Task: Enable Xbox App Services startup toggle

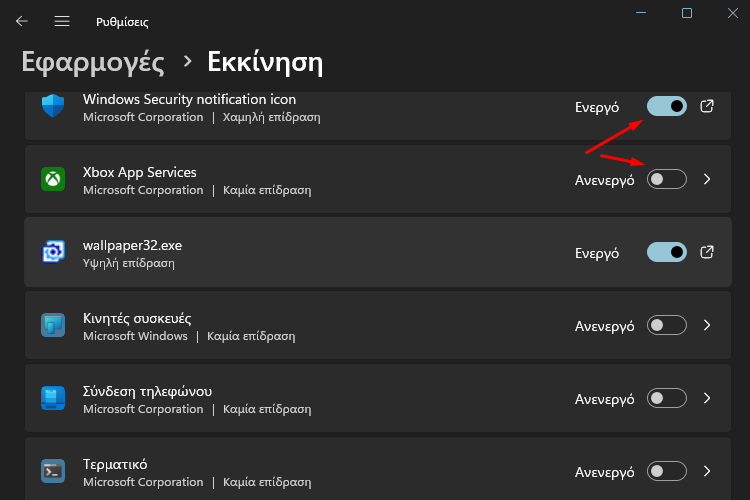Action: 667,179
